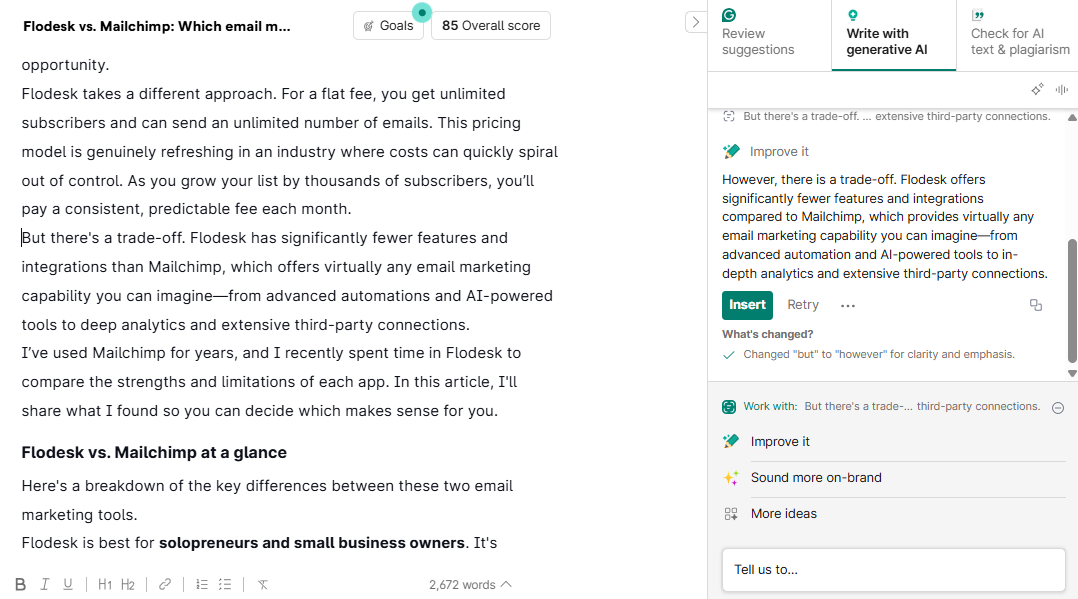Open the Goals settings
1078x599 pixels.
pyautogui.click(x=389, y=26)
